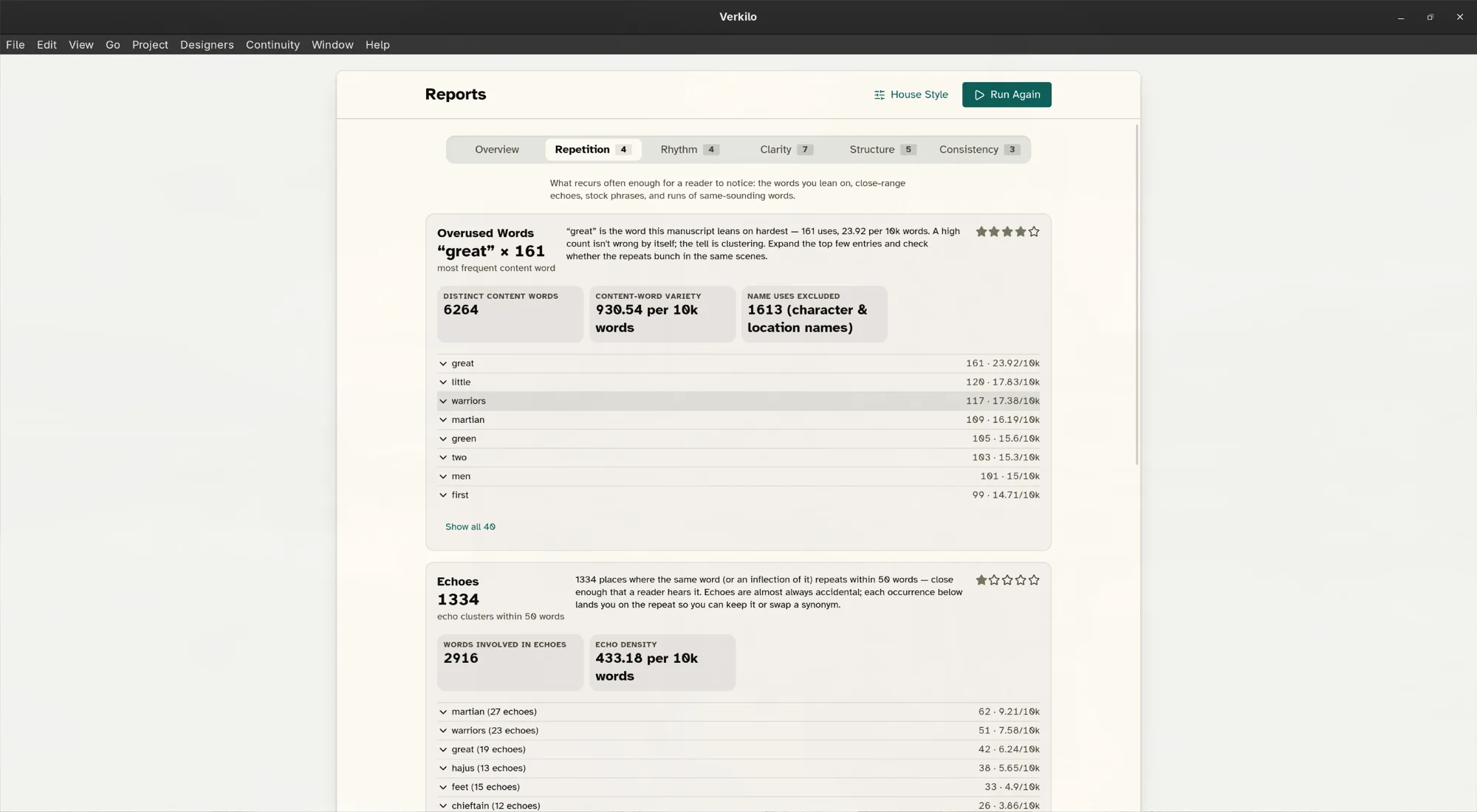Click the "“great” × 161" headline
The width and height of the screenshot is (1477, 812).
(491, 251)
